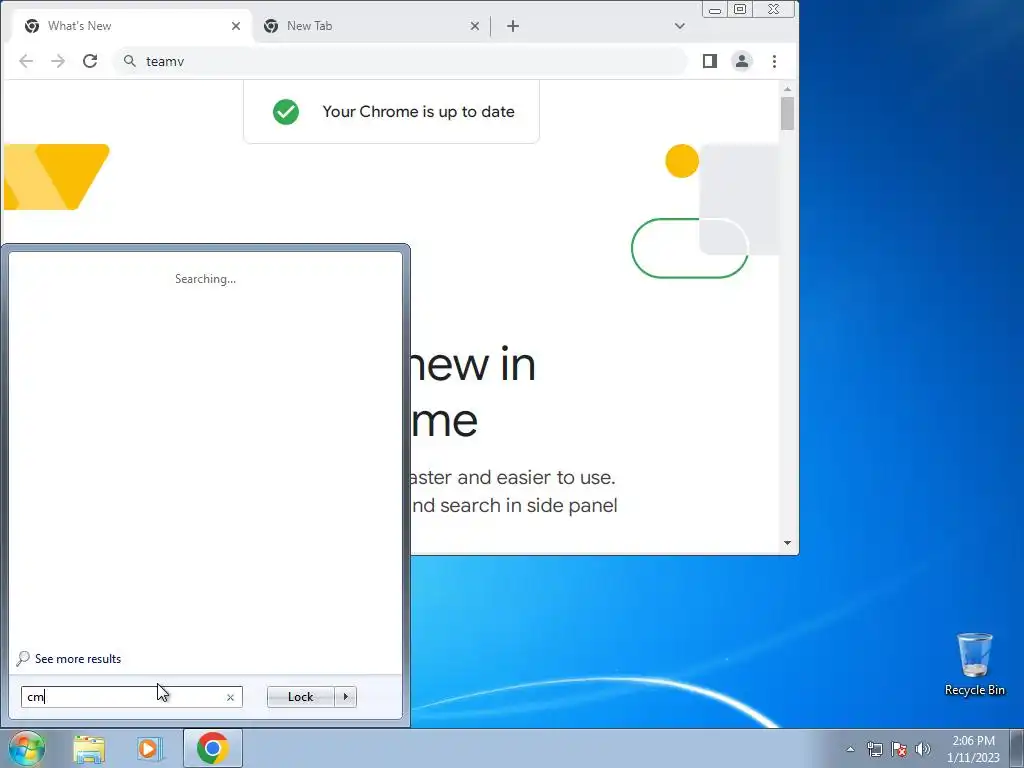Click the taskbar clock showing 2:06 PM
The image size is (1024, 768).
[x=973, y=749]
